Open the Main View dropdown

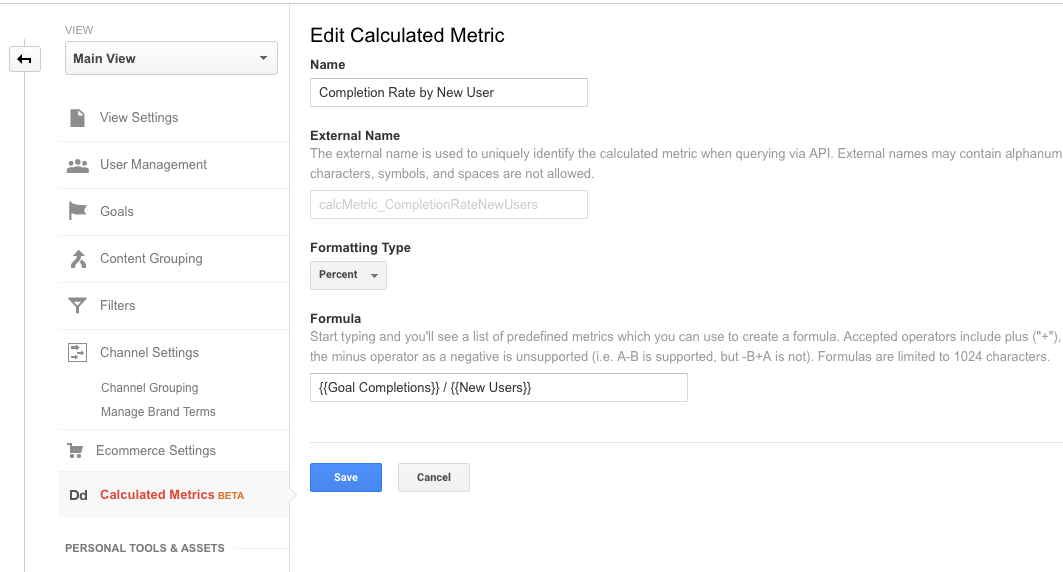[171, 58]
